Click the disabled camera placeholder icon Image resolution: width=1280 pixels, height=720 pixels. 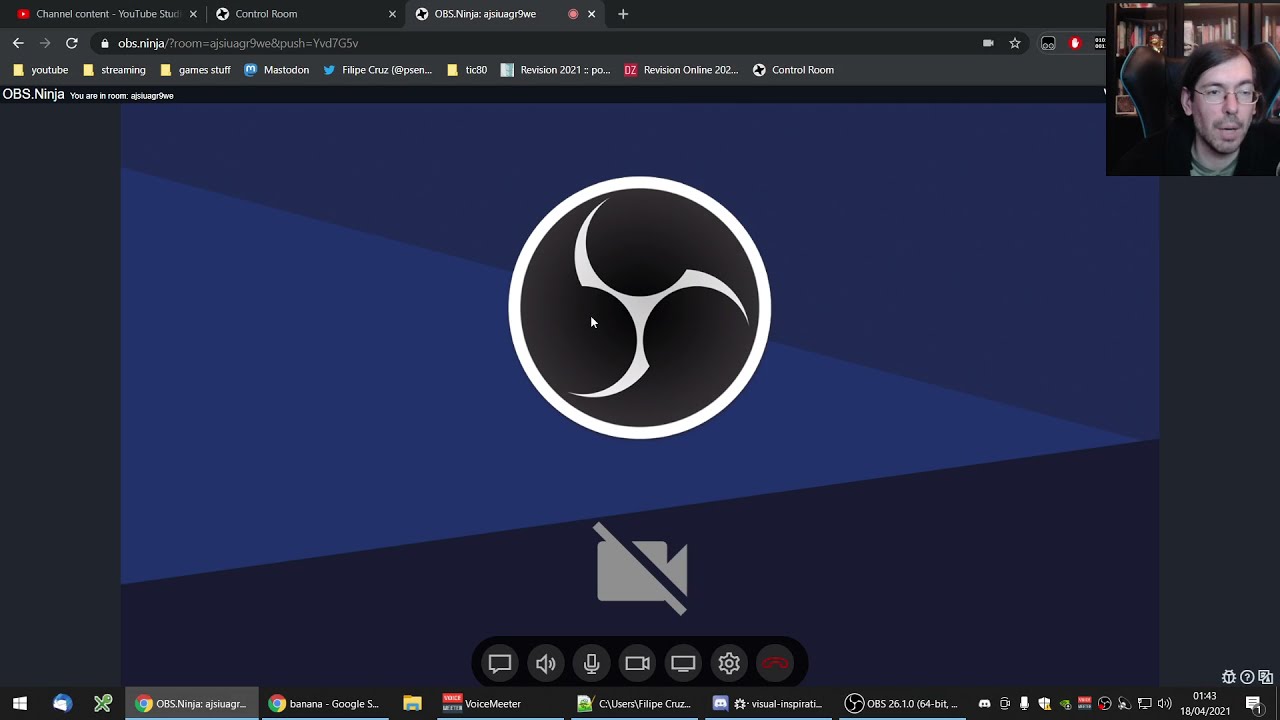click(641, 568)
